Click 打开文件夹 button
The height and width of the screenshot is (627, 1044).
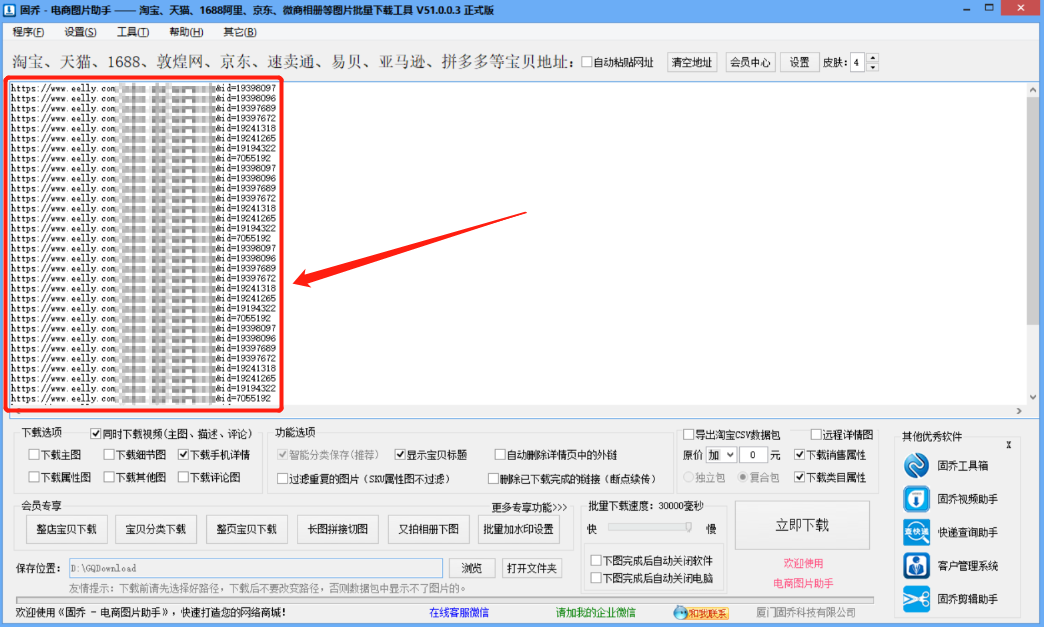click(531, 568)
